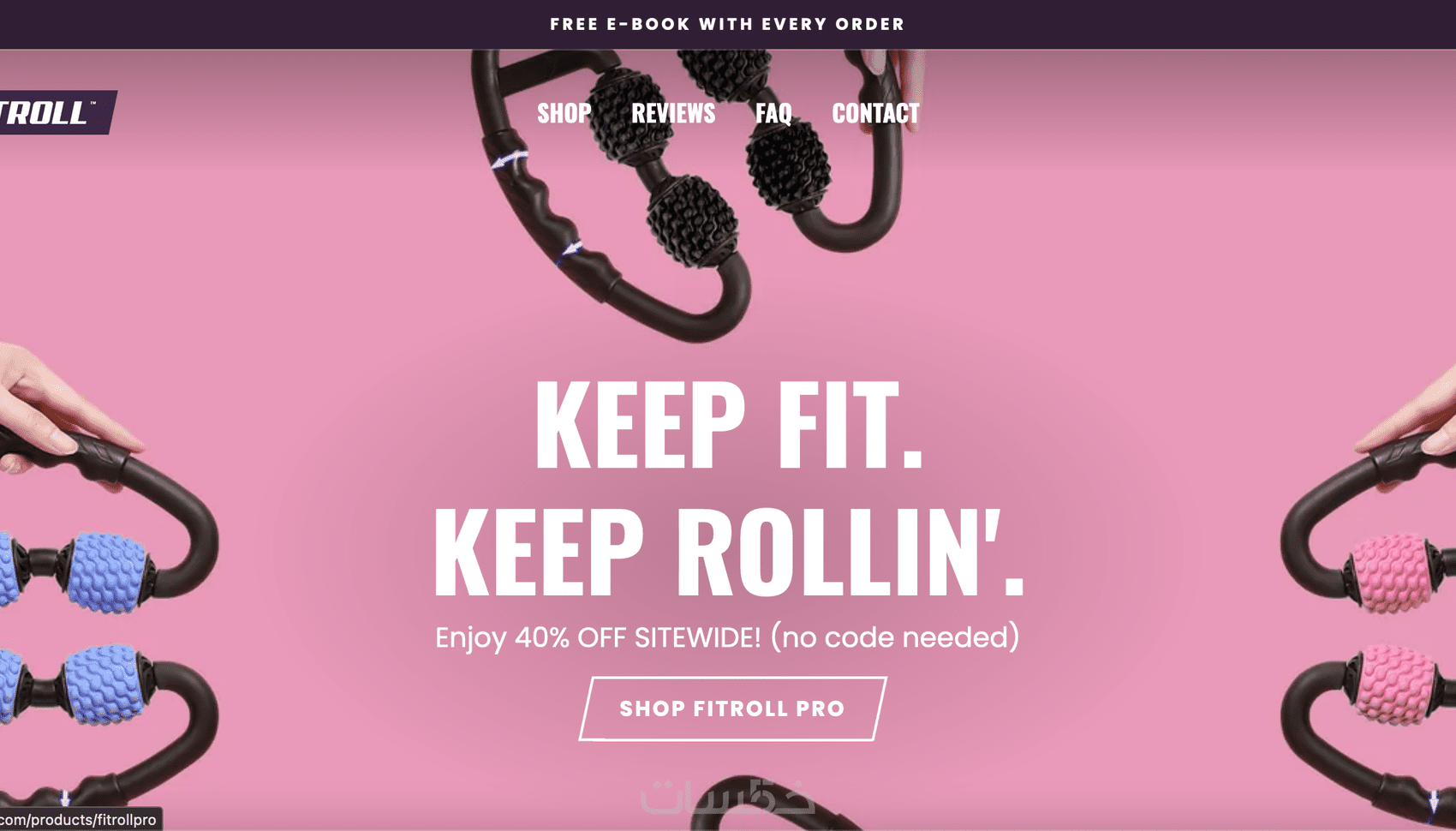Viewport: 1456px width, 831px height.
Task: Click the products/fitrollpro URL status bar
Action: tap(81, 820)
